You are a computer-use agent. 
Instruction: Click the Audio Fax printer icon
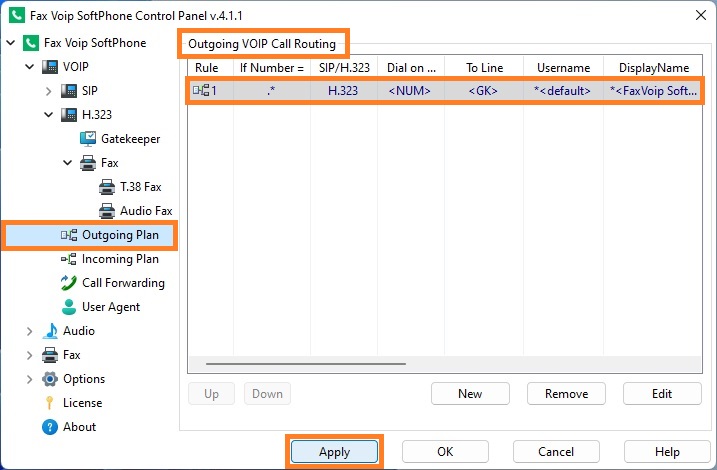pyautogui.click(x=107, y=211)
